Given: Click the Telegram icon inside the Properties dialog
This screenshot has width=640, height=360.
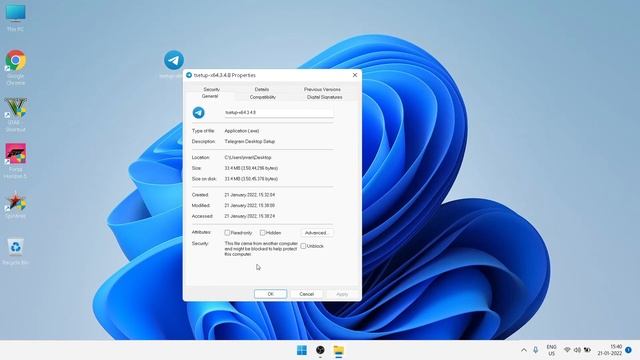Looking at the screenshot, I should click(x=198, y=112).
